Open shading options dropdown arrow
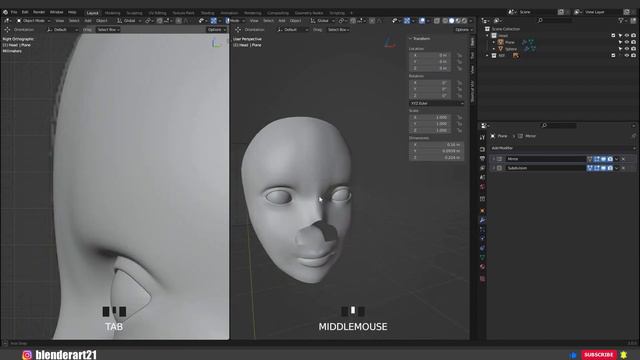 click(x=471, y=20)
